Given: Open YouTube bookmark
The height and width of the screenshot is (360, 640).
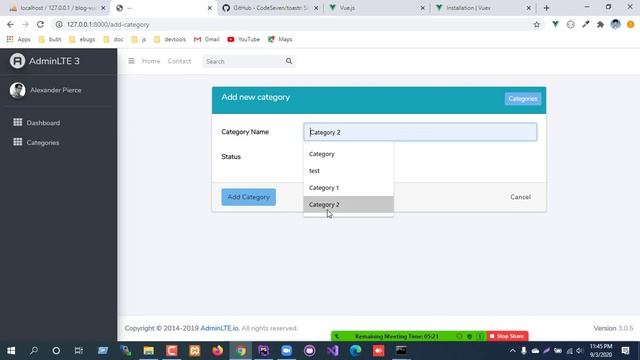Looking at the screenshot, I should 243,39.
